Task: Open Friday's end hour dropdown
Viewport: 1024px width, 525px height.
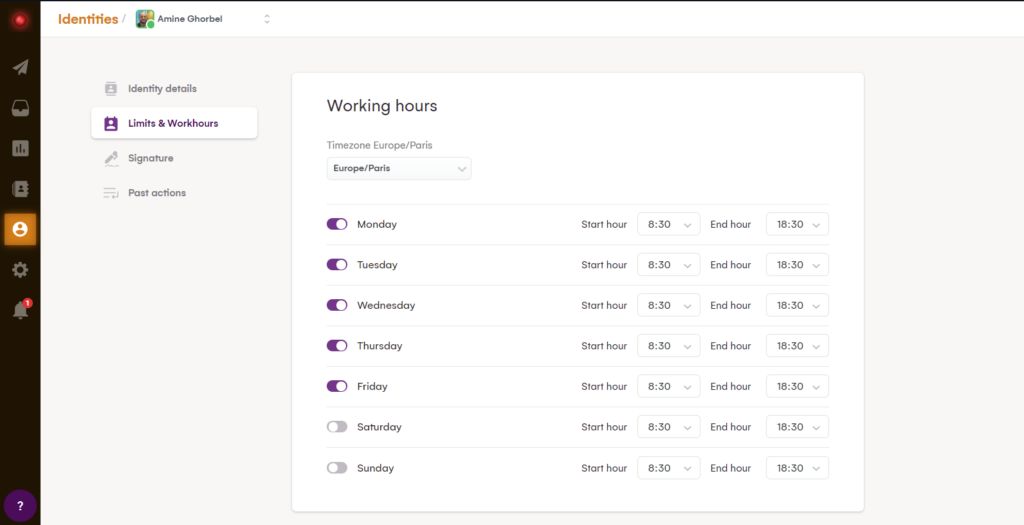Action: click(797, 386)
